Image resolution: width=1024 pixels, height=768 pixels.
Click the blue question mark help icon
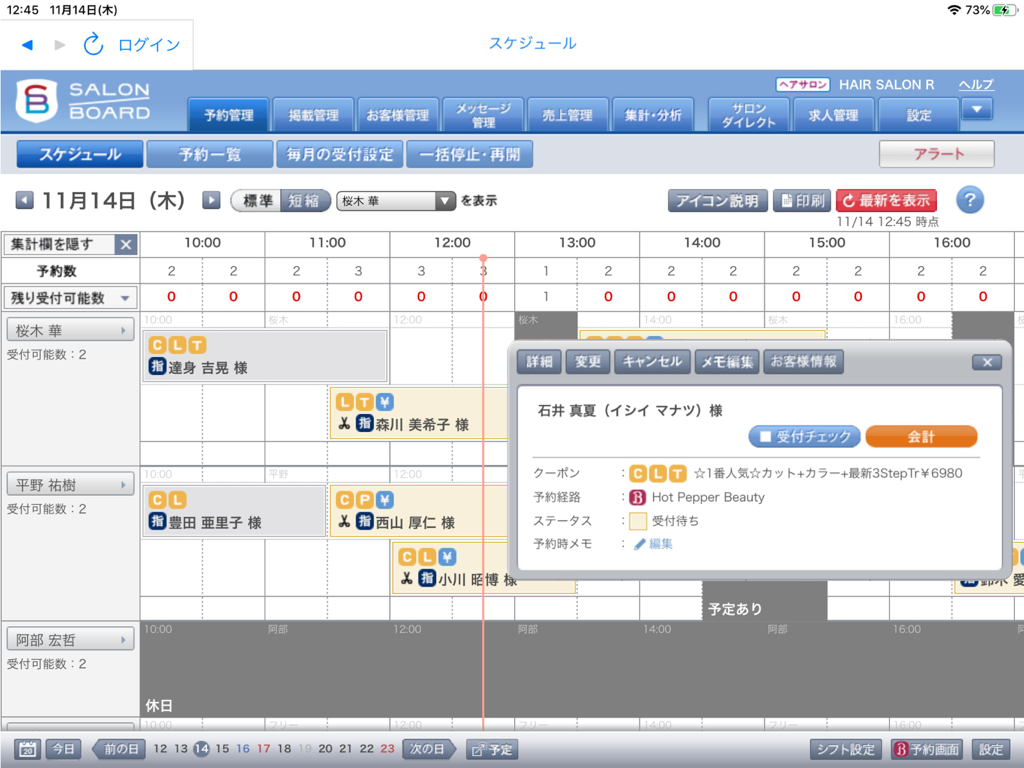pyautogui.click(x=968, y=201)
